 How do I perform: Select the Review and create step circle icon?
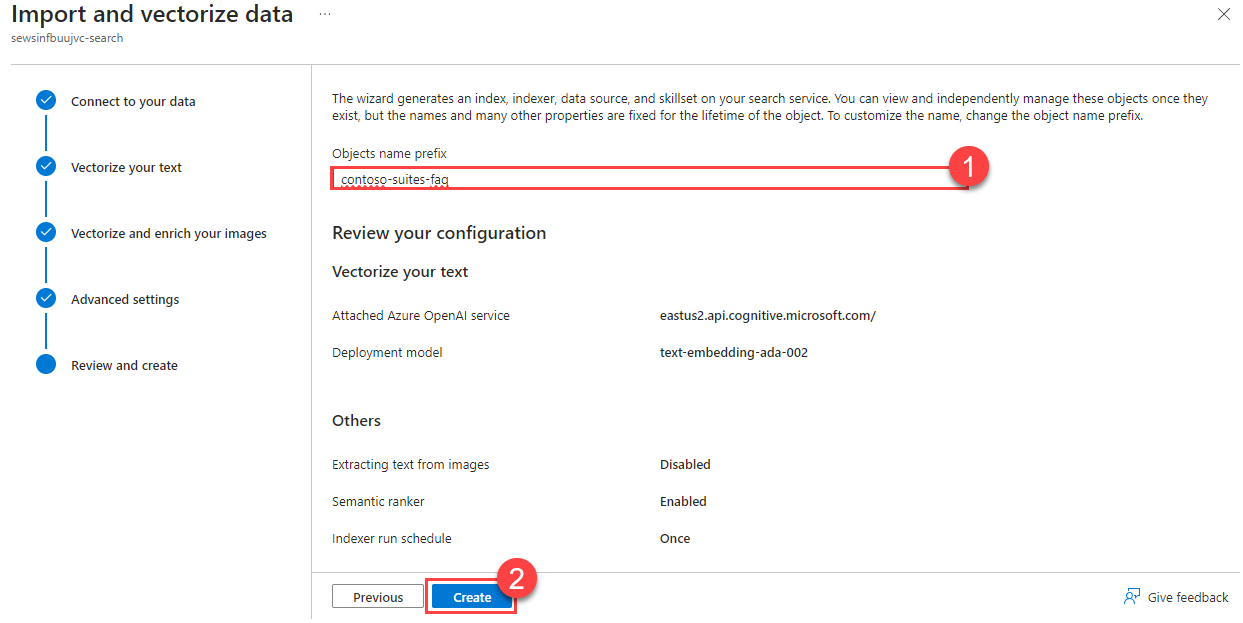coord(46,364)
